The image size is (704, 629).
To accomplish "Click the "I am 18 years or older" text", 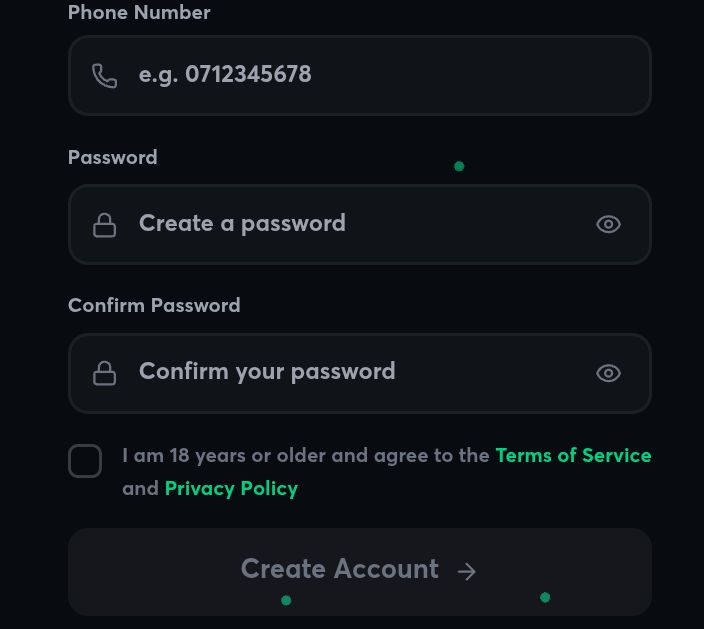I will tap(305, 456).
